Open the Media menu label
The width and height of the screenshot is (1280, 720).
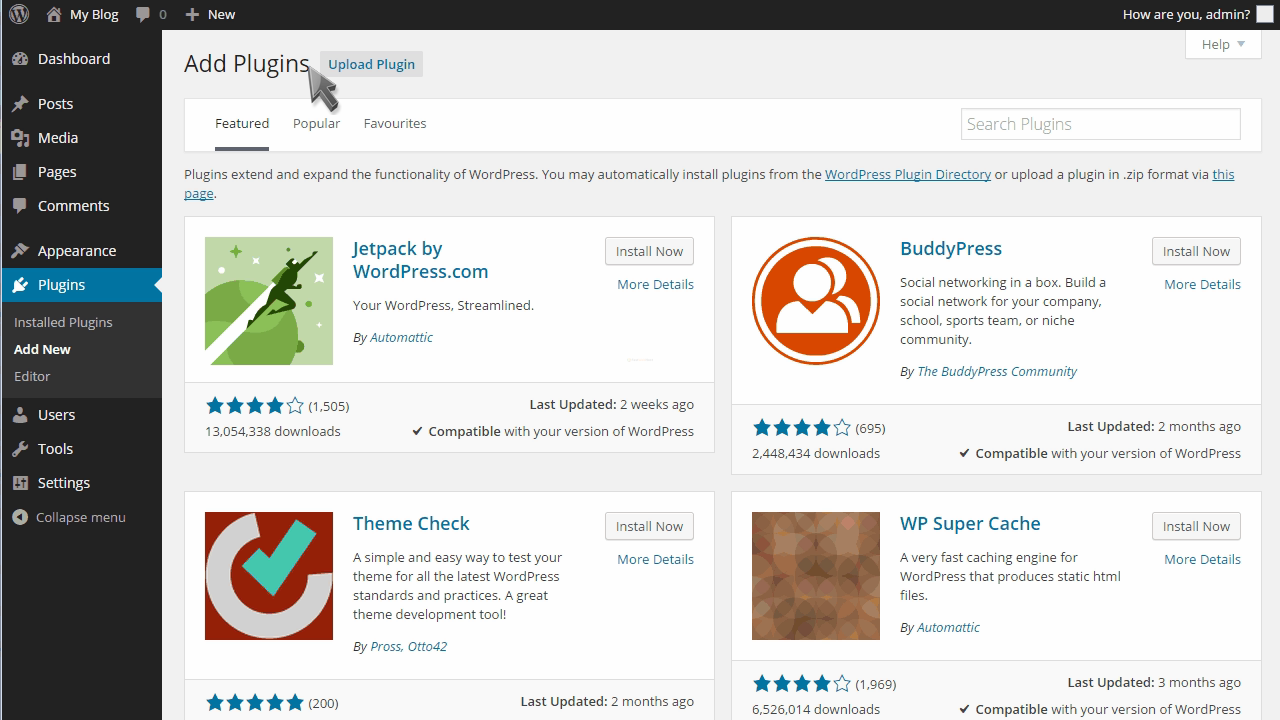point(58,138)
